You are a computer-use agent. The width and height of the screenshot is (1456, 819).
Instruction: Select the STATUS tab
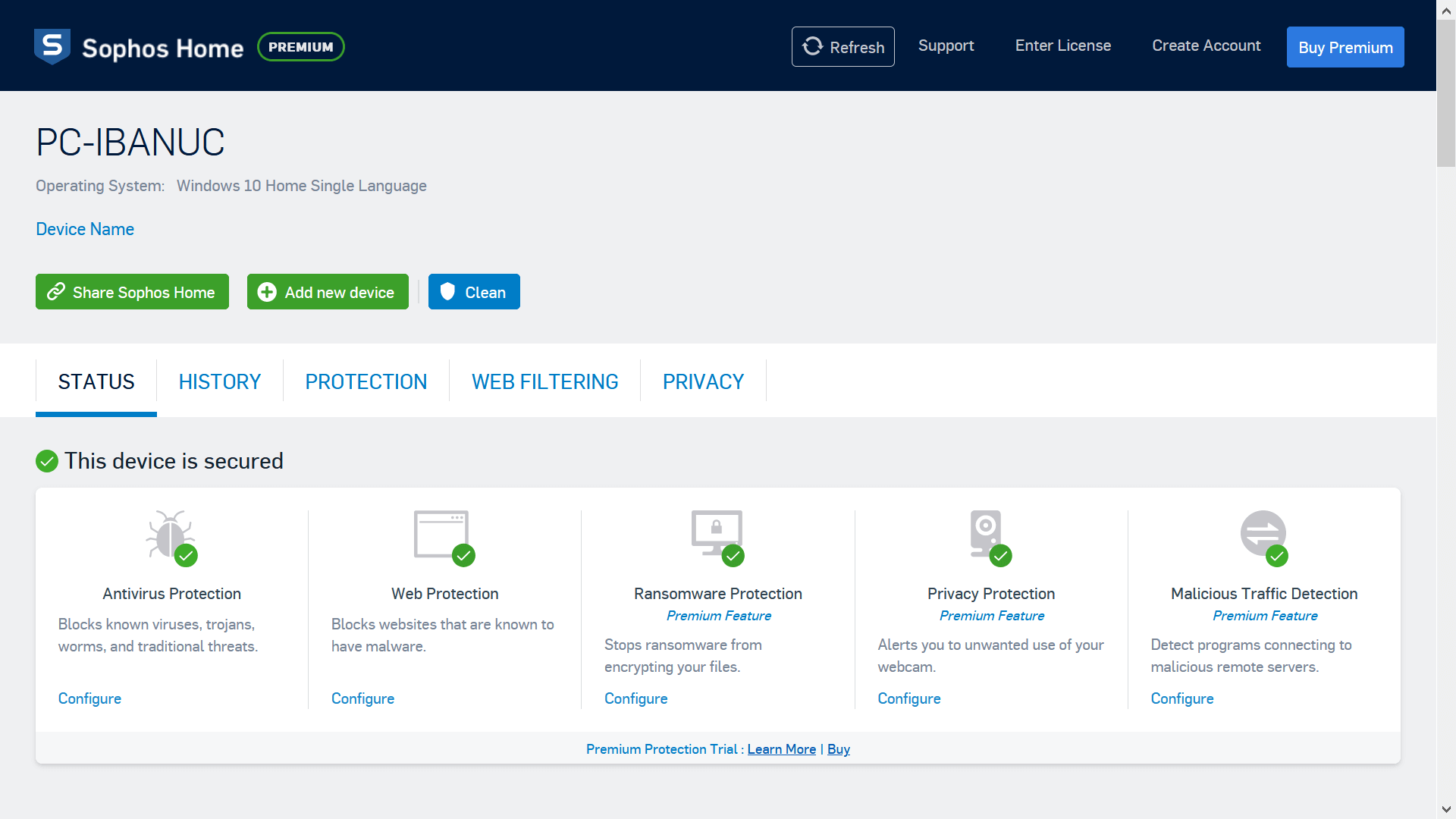click(x=96, y=382)
